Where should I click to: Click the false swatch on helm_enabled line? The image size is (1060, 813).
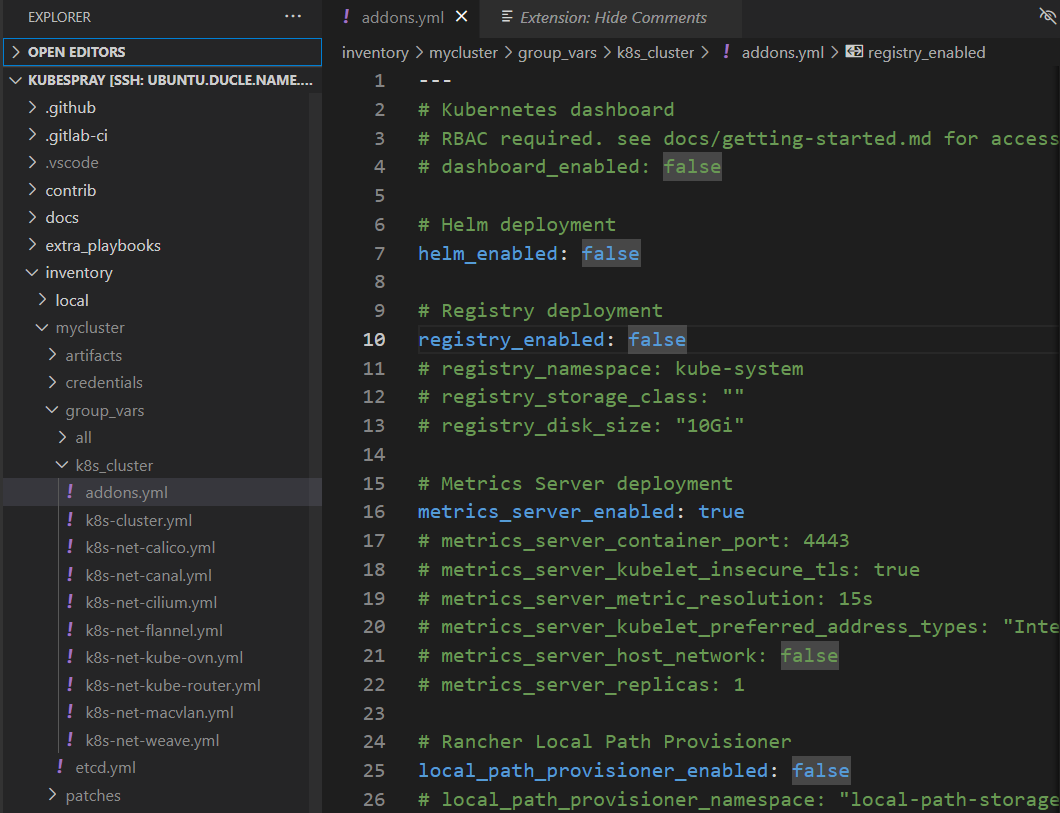click(610, 253)
